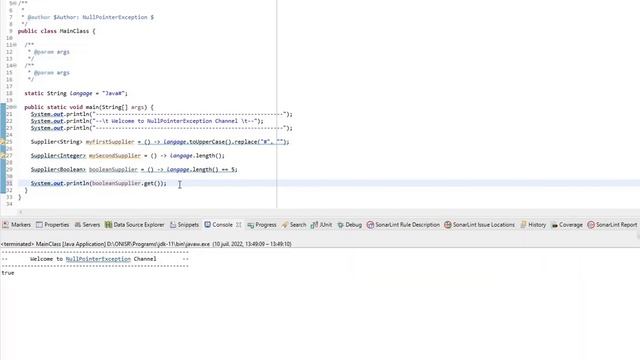
Task: Switch to the Snippets tab
Action: (x=184, y=224)
